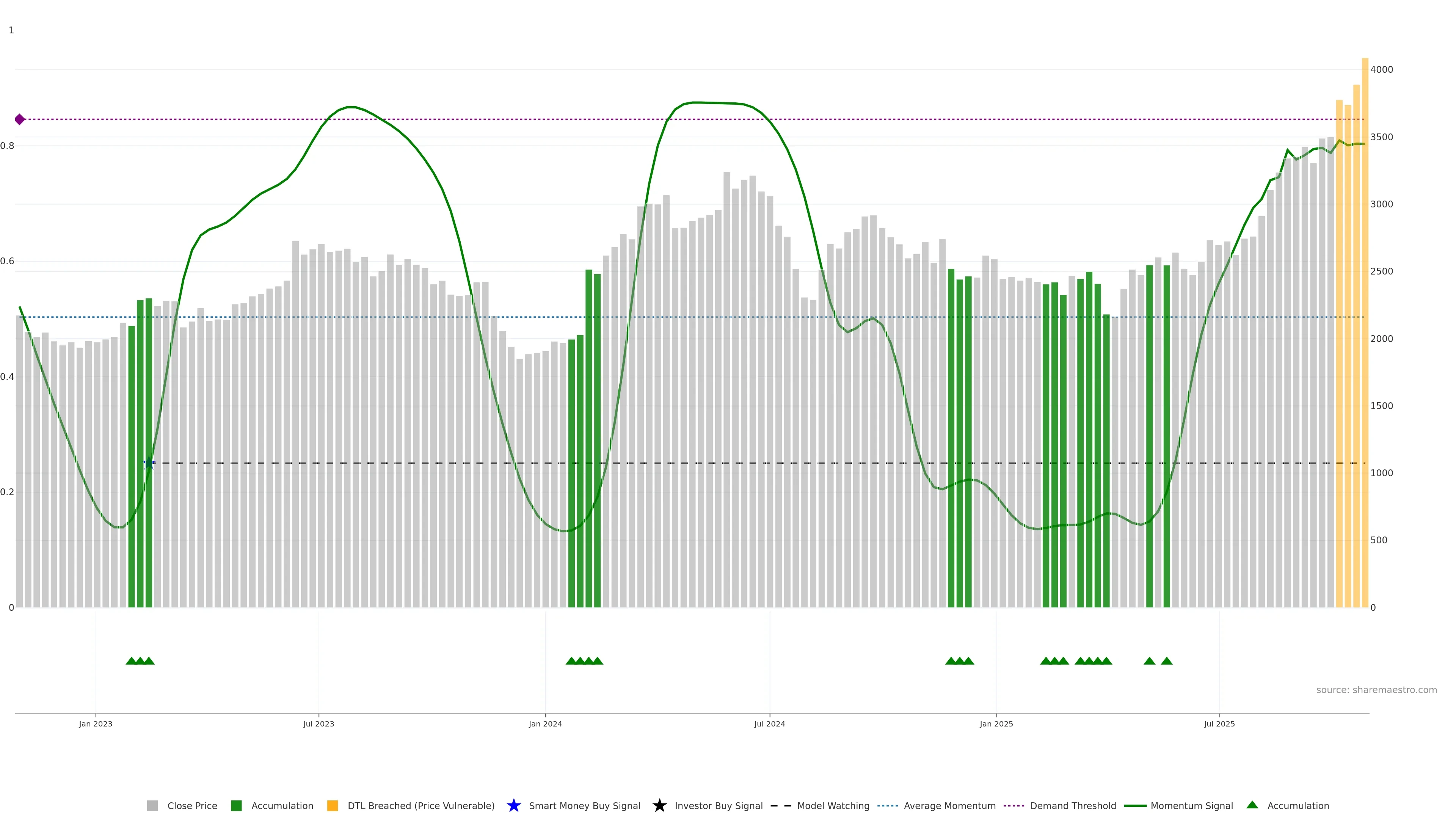
Task: Click the Model Watching dashed line legend icon
Action: [x=781, y=805]
